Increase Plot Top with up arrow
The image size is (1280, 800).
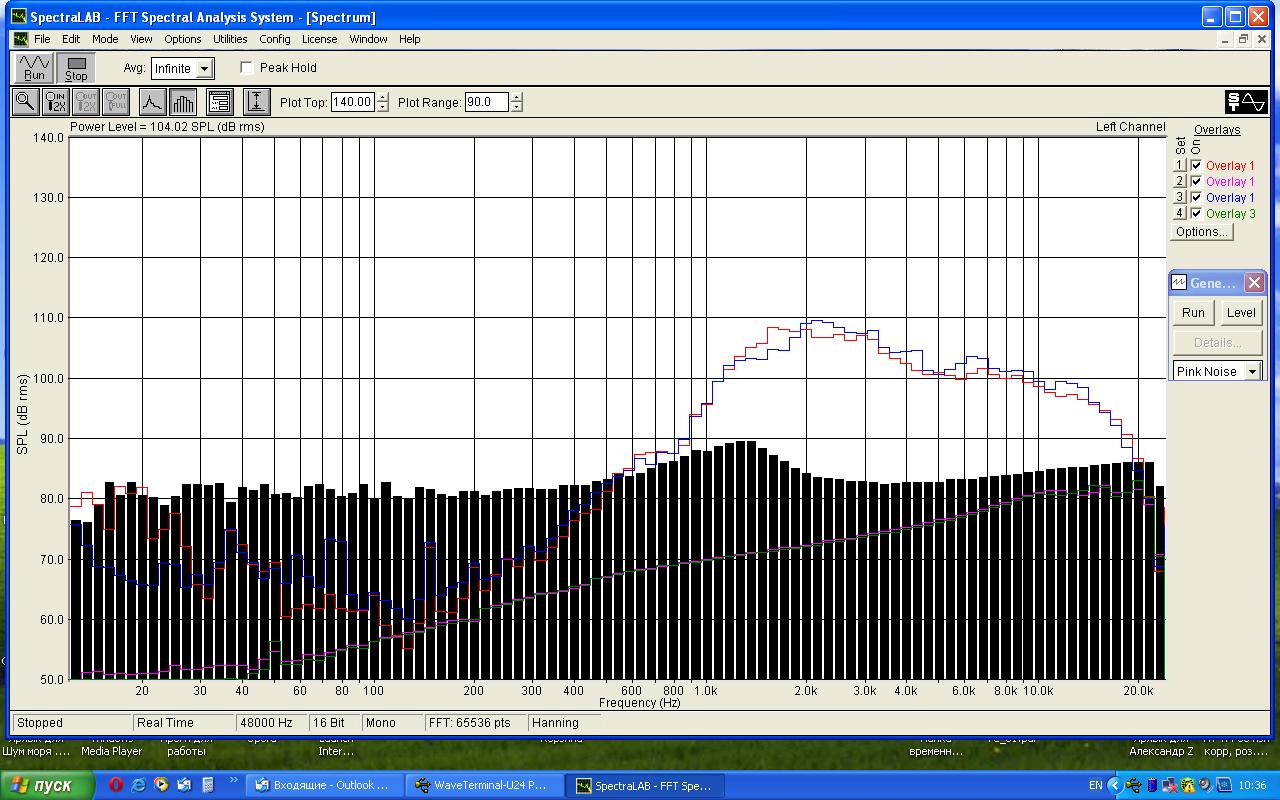pos(383,97)
